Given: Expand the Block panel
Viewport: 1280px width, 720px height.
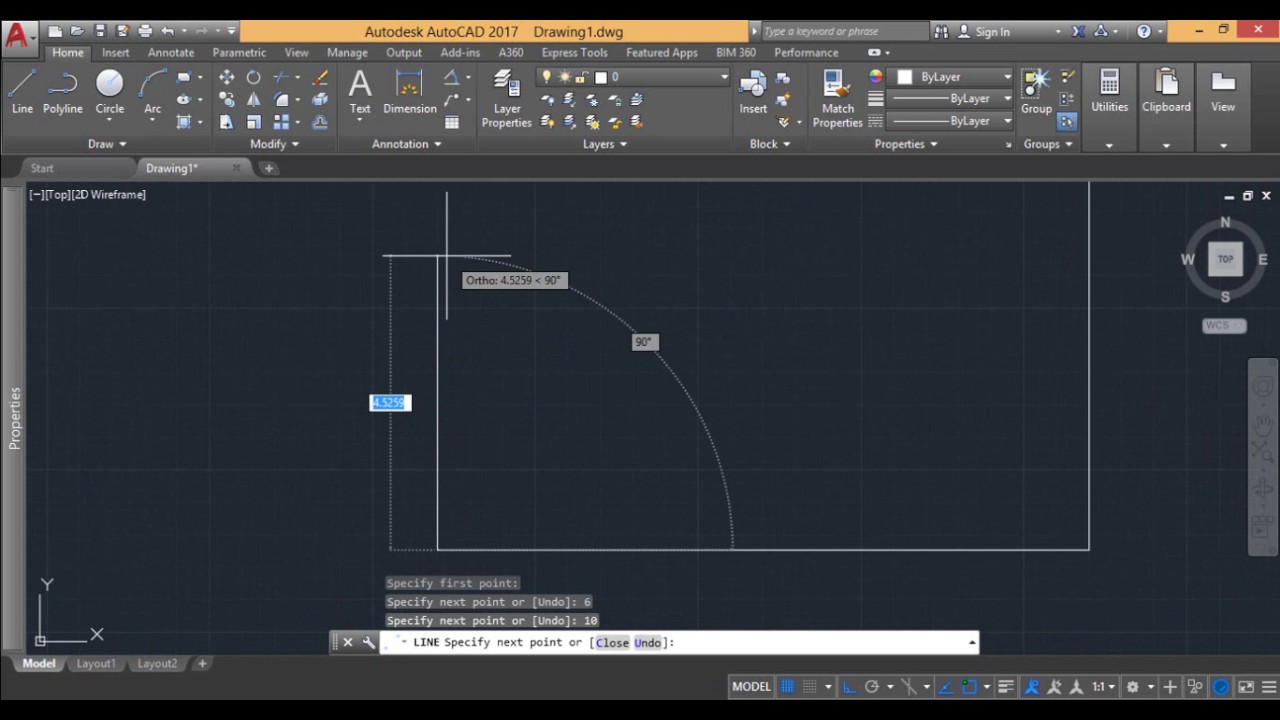Looking at the screenshot, I should [x=770, y=144].
